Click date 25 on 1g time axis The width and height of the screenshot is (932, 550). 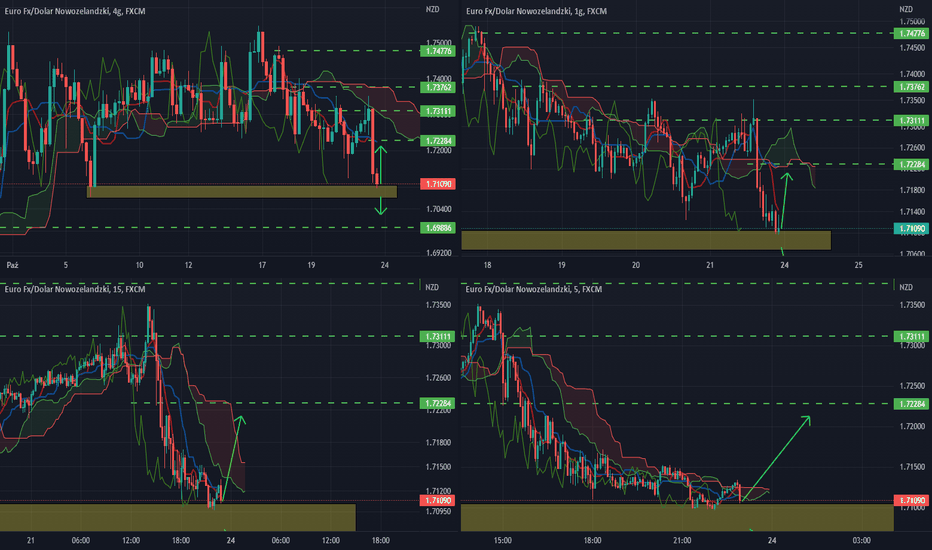tap(858, 265)
